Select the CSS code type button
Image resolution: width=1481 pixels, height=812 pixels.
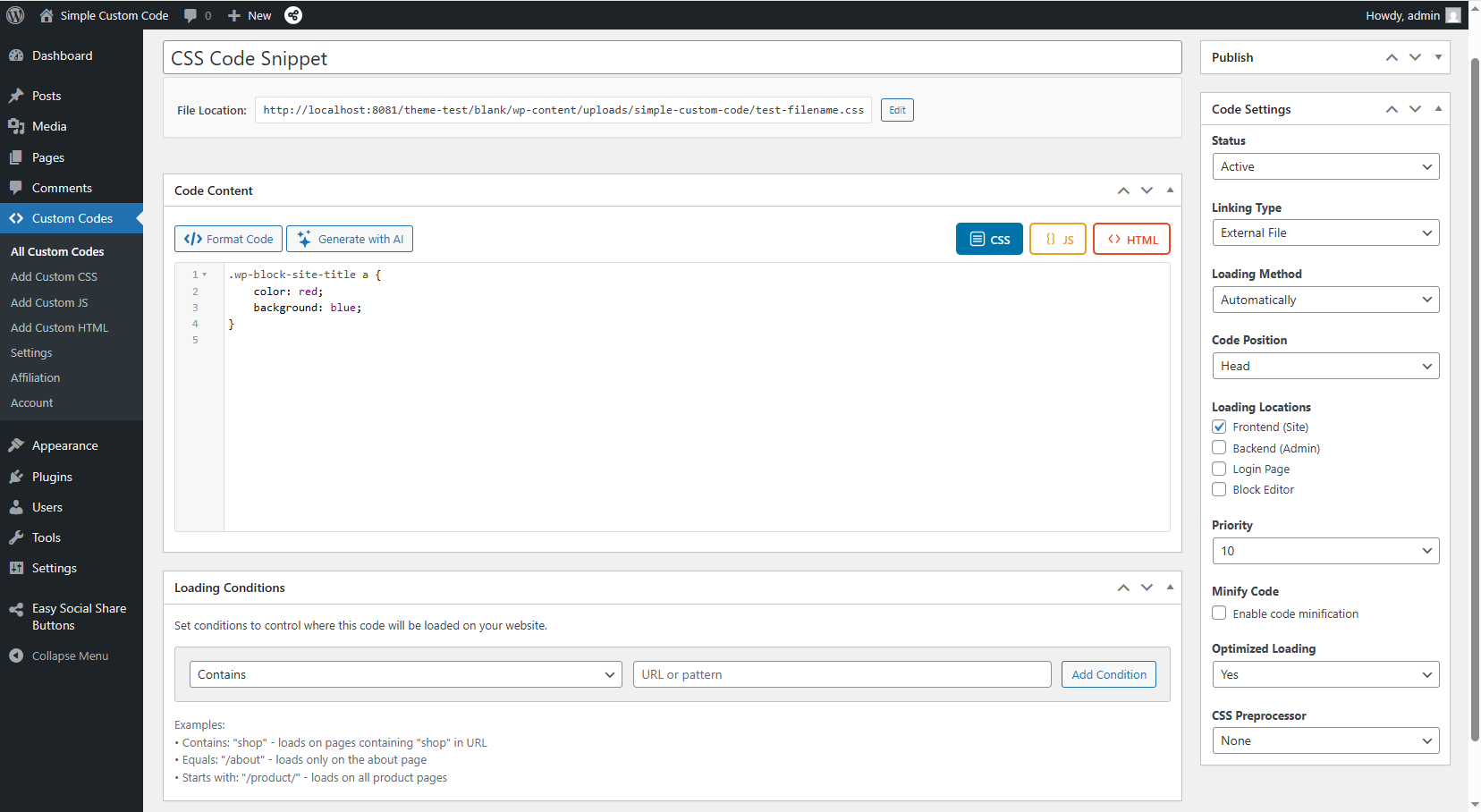(x=989, y=239)
